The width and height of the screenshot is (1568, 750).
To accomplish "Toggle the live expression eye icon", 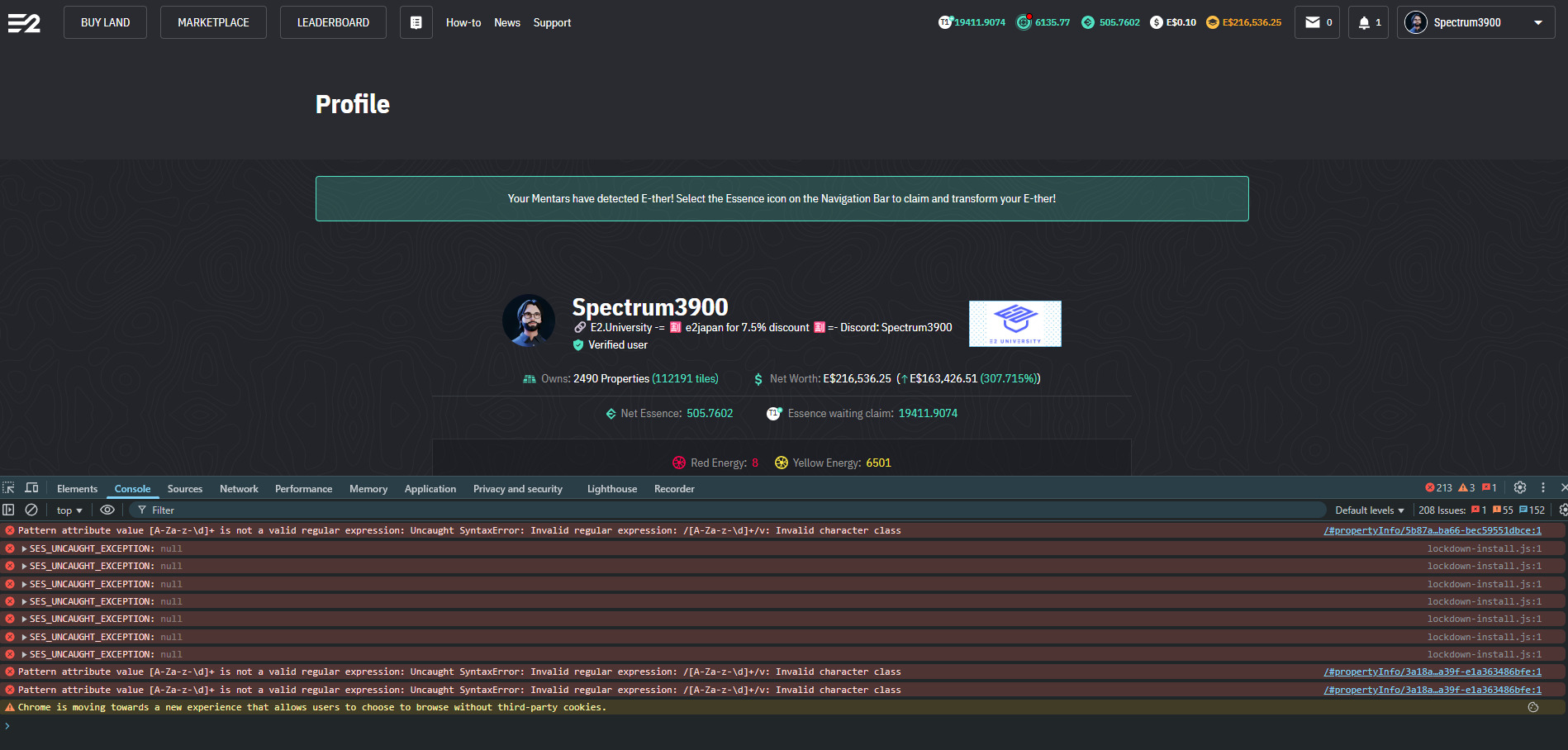I will pyautogui.click(x=107, y=510).
